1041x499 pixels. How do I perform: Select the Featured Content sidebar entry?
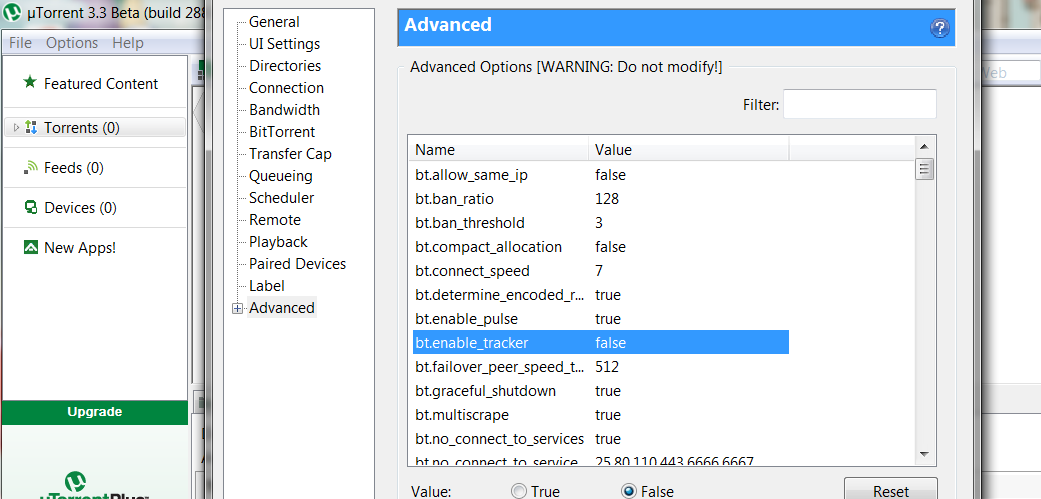click(x=101, y=84)
